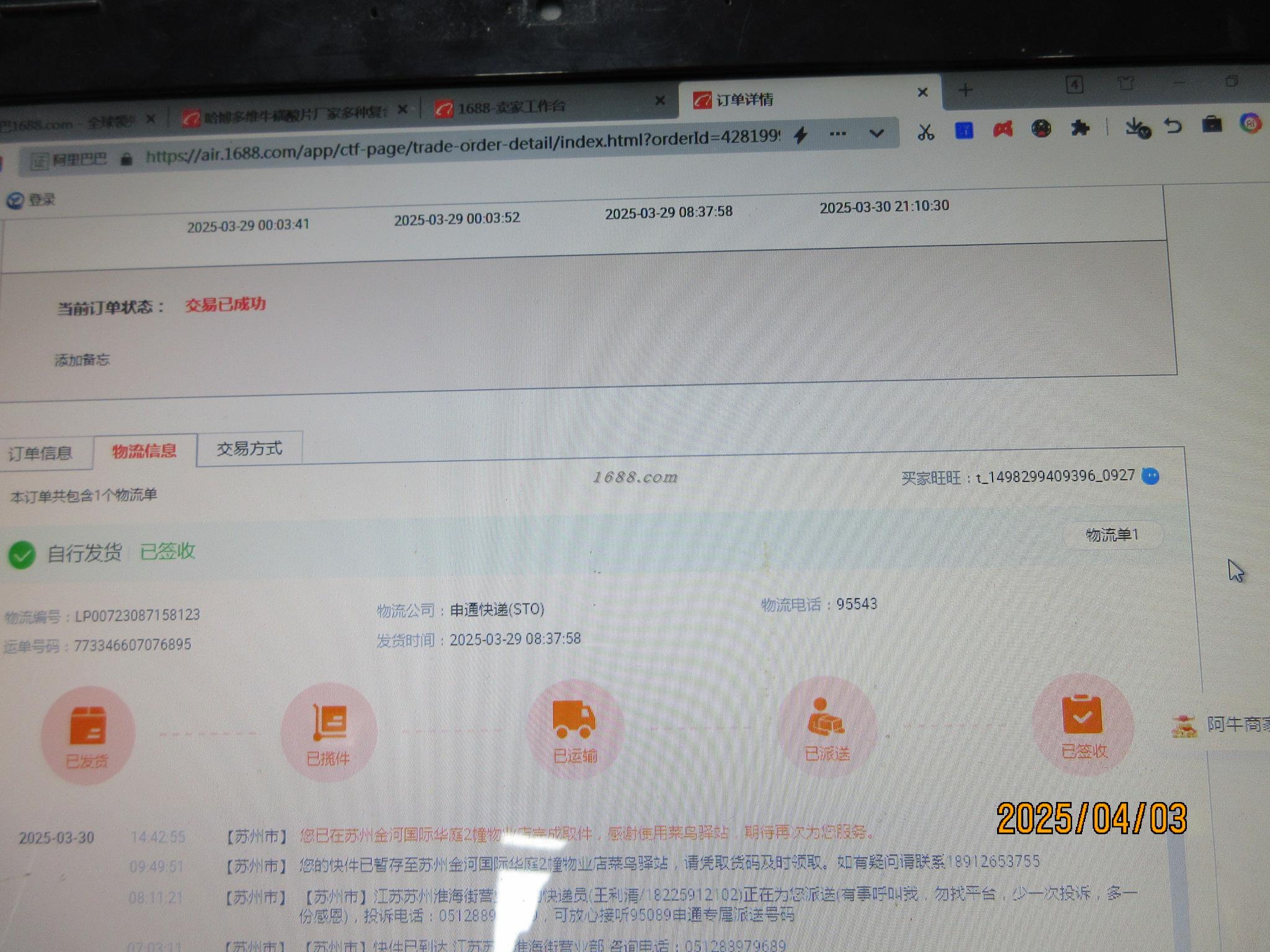The image size is (1270, 952).
Task: Switch to the 订单信息 tab
Action: point(40,454)
